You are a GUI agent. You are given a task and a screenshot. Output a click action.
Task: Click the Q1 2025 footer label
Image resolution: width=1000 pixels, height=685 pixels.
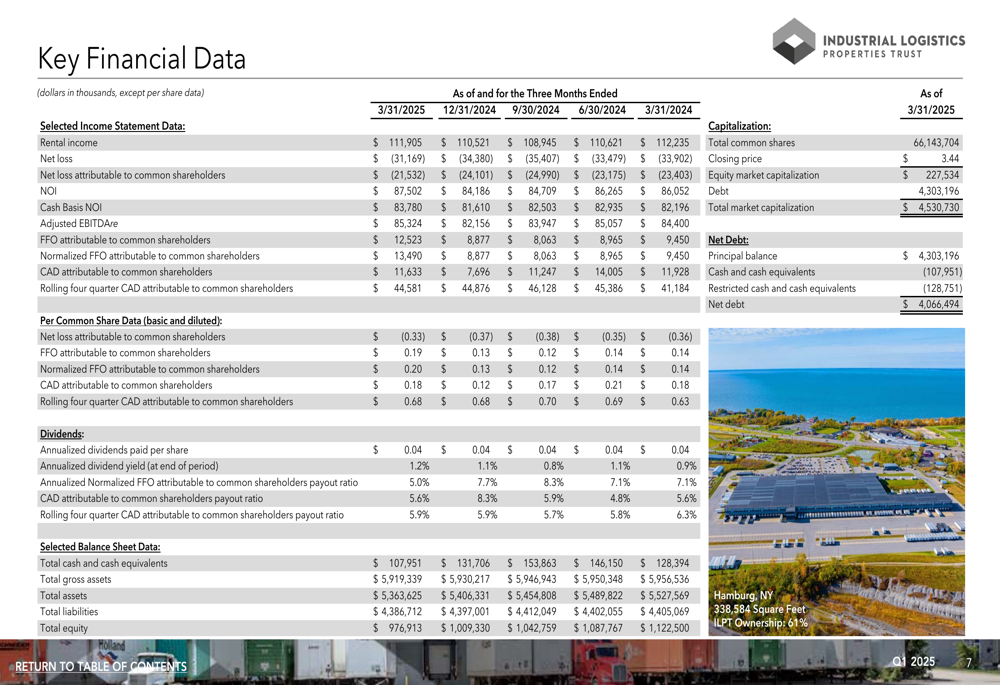tap(913, 661)
